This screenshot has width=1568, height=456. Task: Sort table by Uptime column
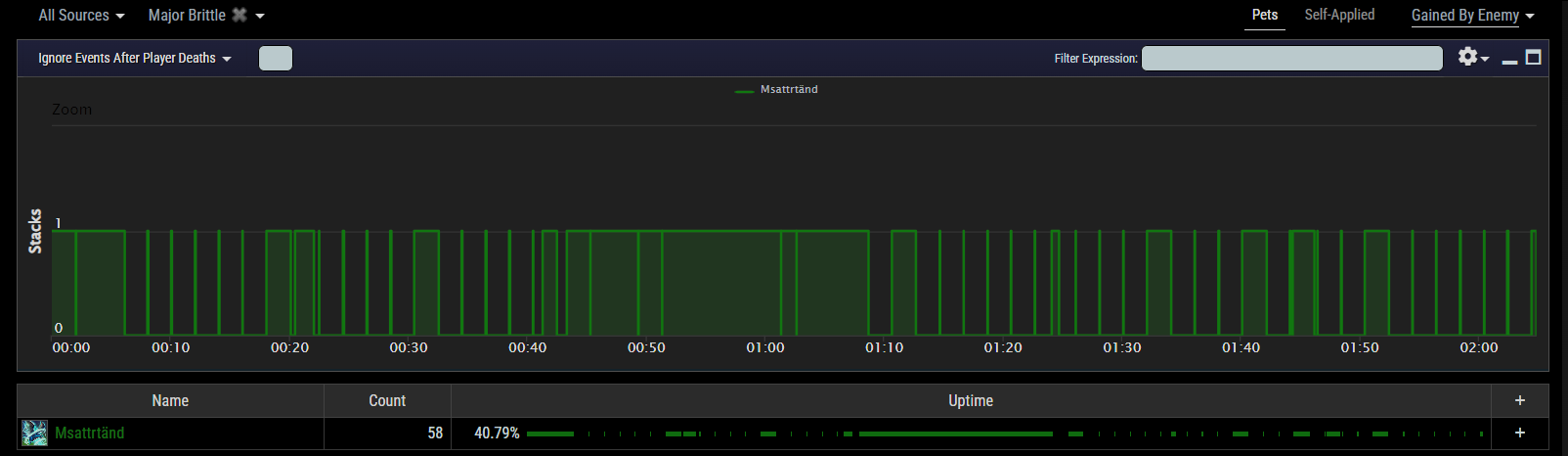click(x=971, y=401)
